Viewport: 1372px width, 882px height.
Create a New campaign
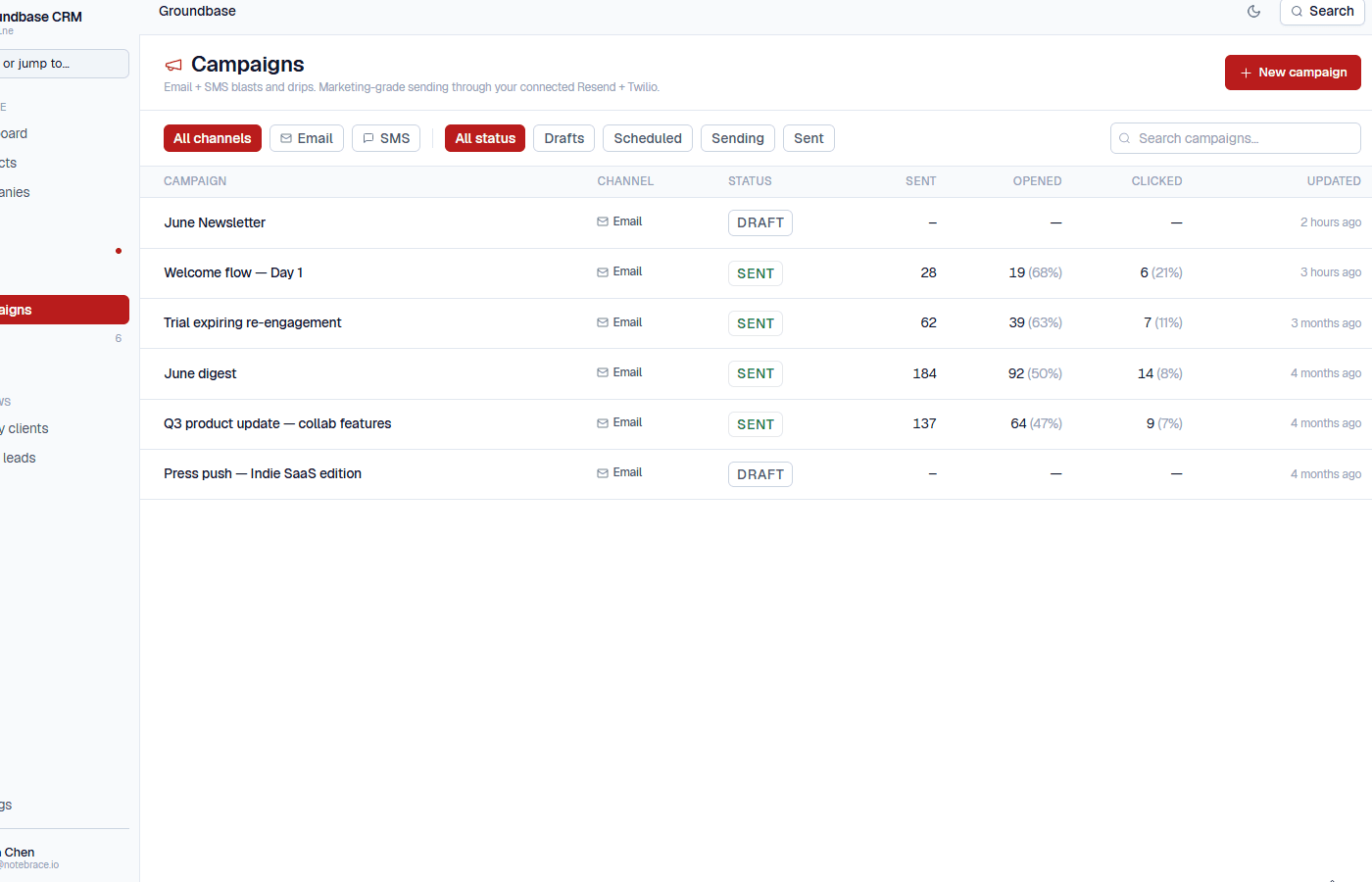click(1293, 73)
